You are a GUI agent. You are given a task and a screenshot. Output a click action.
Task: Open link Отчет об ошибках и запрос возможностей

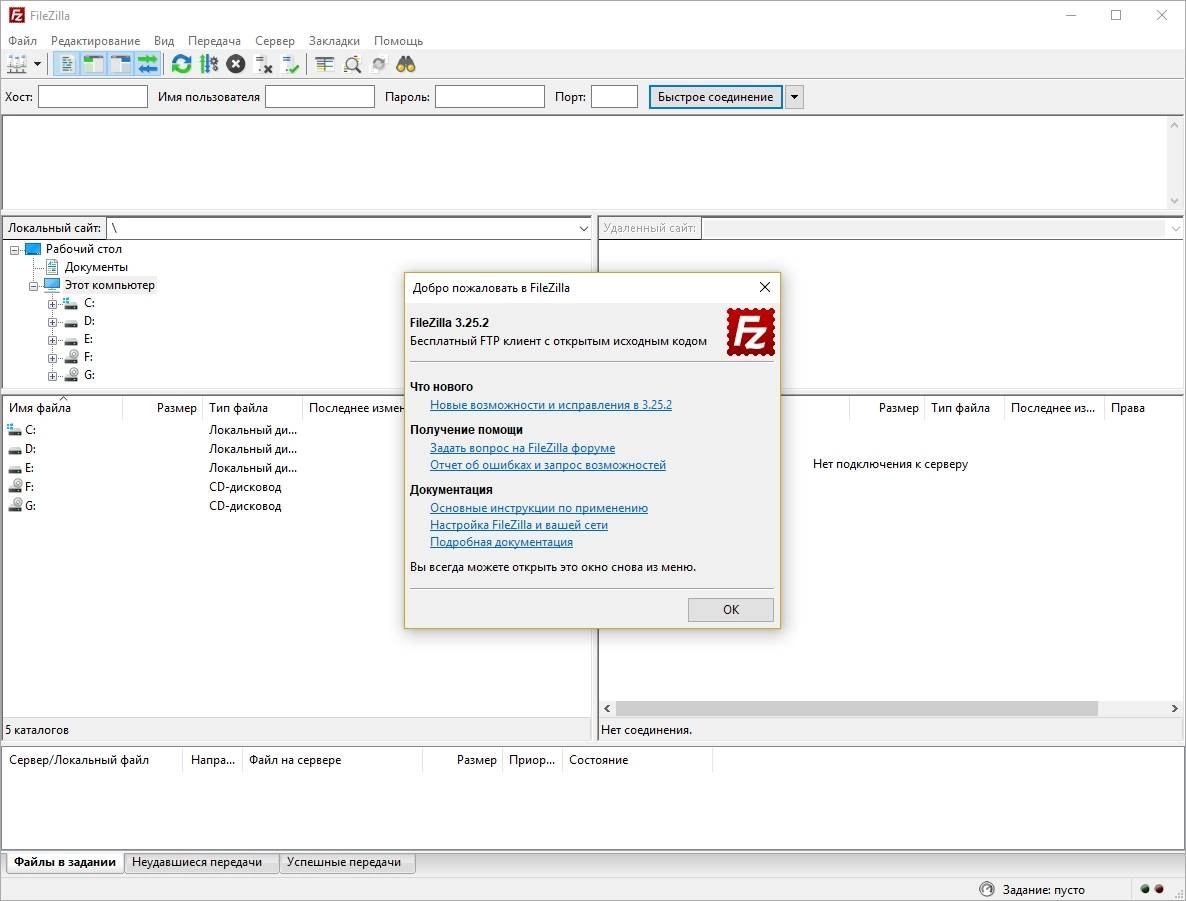pyautogui.click(x=548, y=464)
